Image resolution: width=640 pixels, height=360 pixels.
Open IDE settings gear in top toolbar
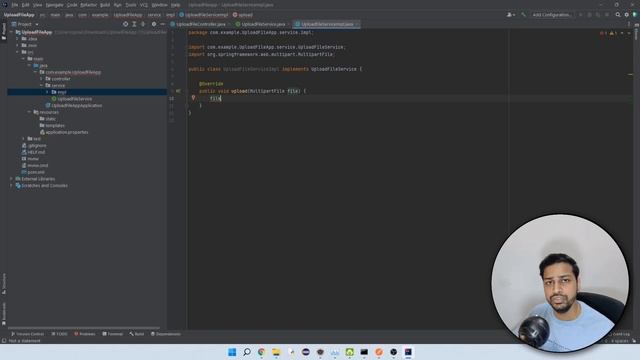click(627, 15)
